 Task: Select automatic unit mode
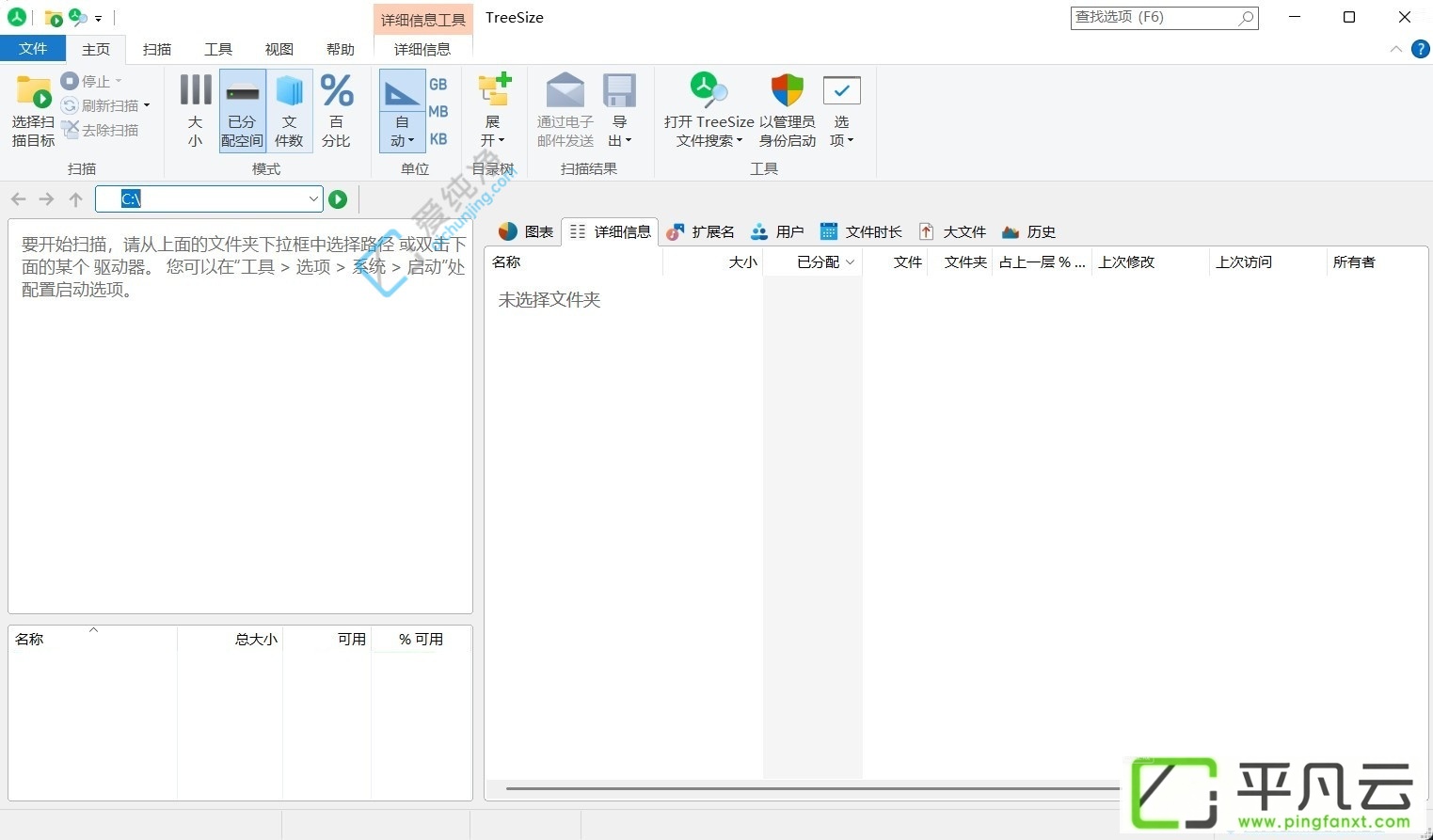click(x=402, y=111)
